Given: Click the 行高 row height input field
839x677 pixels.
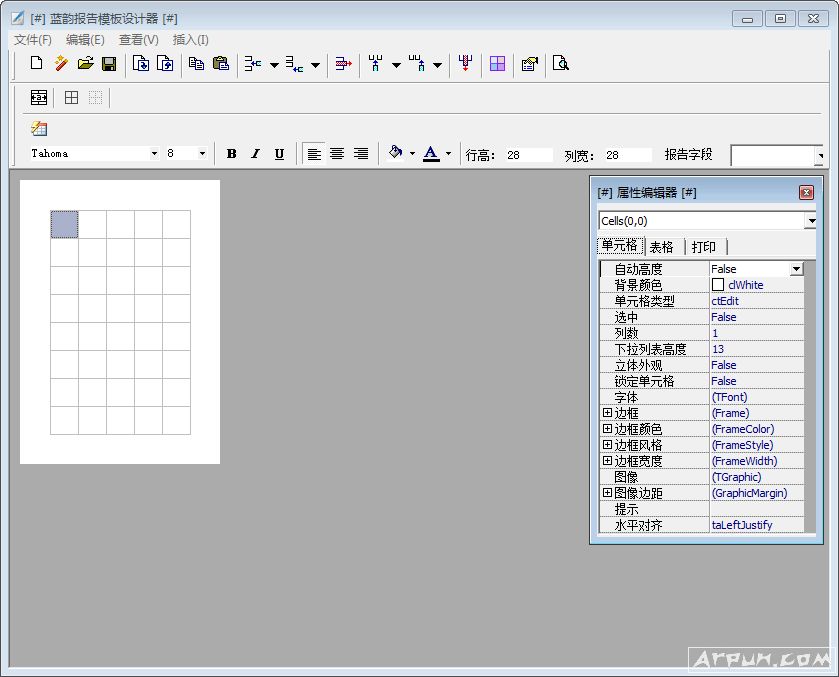Looking at the screenshot, I should coord(527,155).
